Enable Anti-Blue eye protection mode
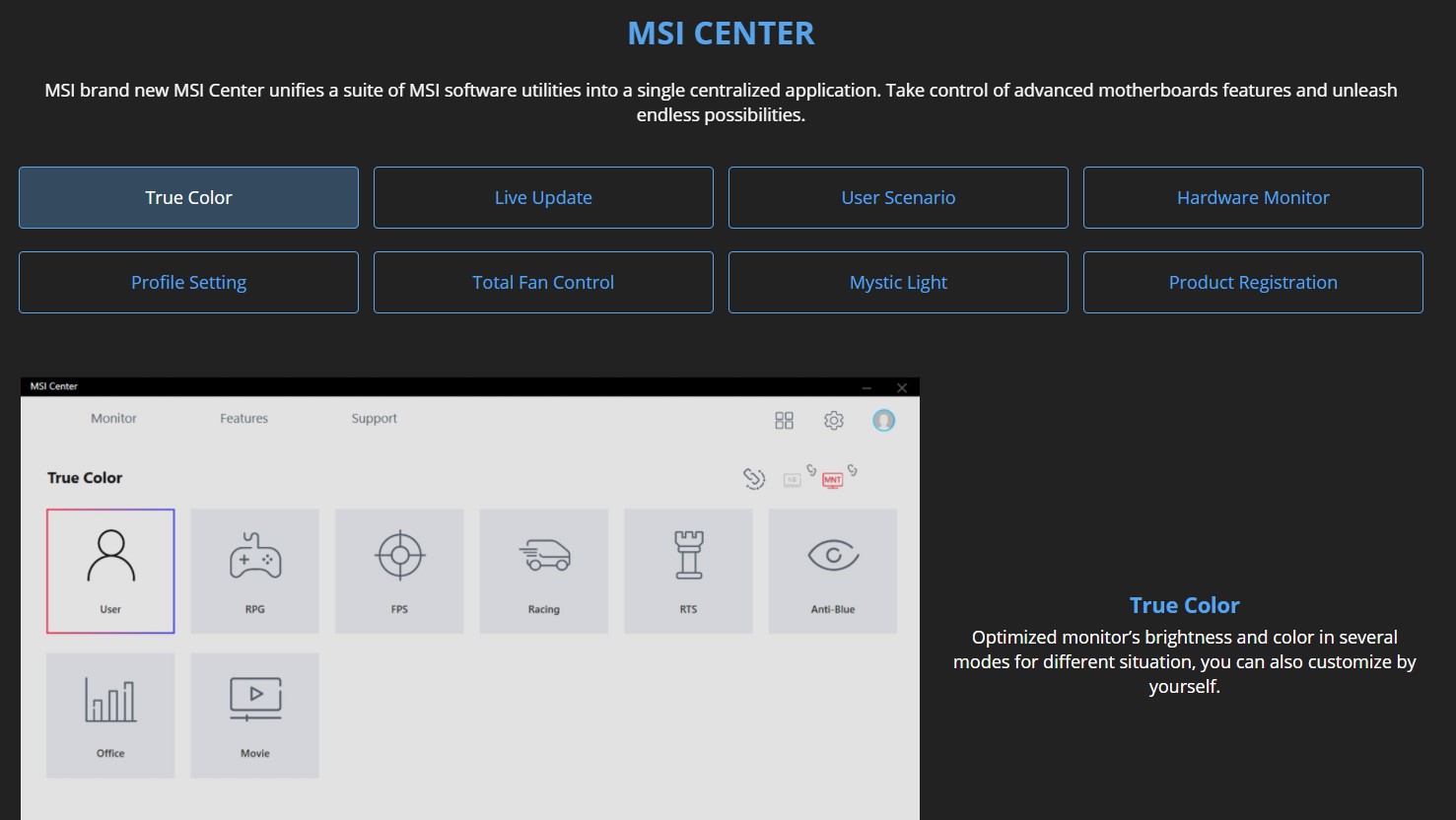 832,570
